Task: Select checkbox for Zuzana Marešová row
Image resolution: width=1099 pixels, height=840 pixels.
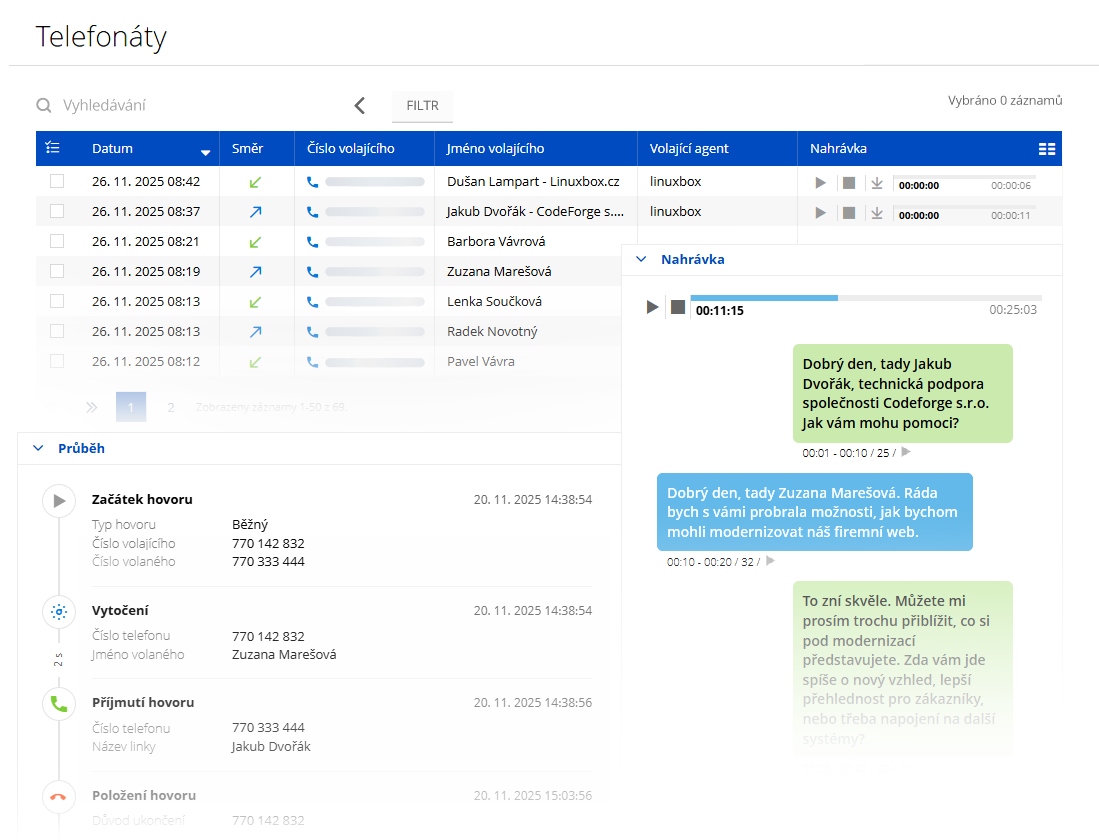Action: pyautogui.click(x=57, y=271)
